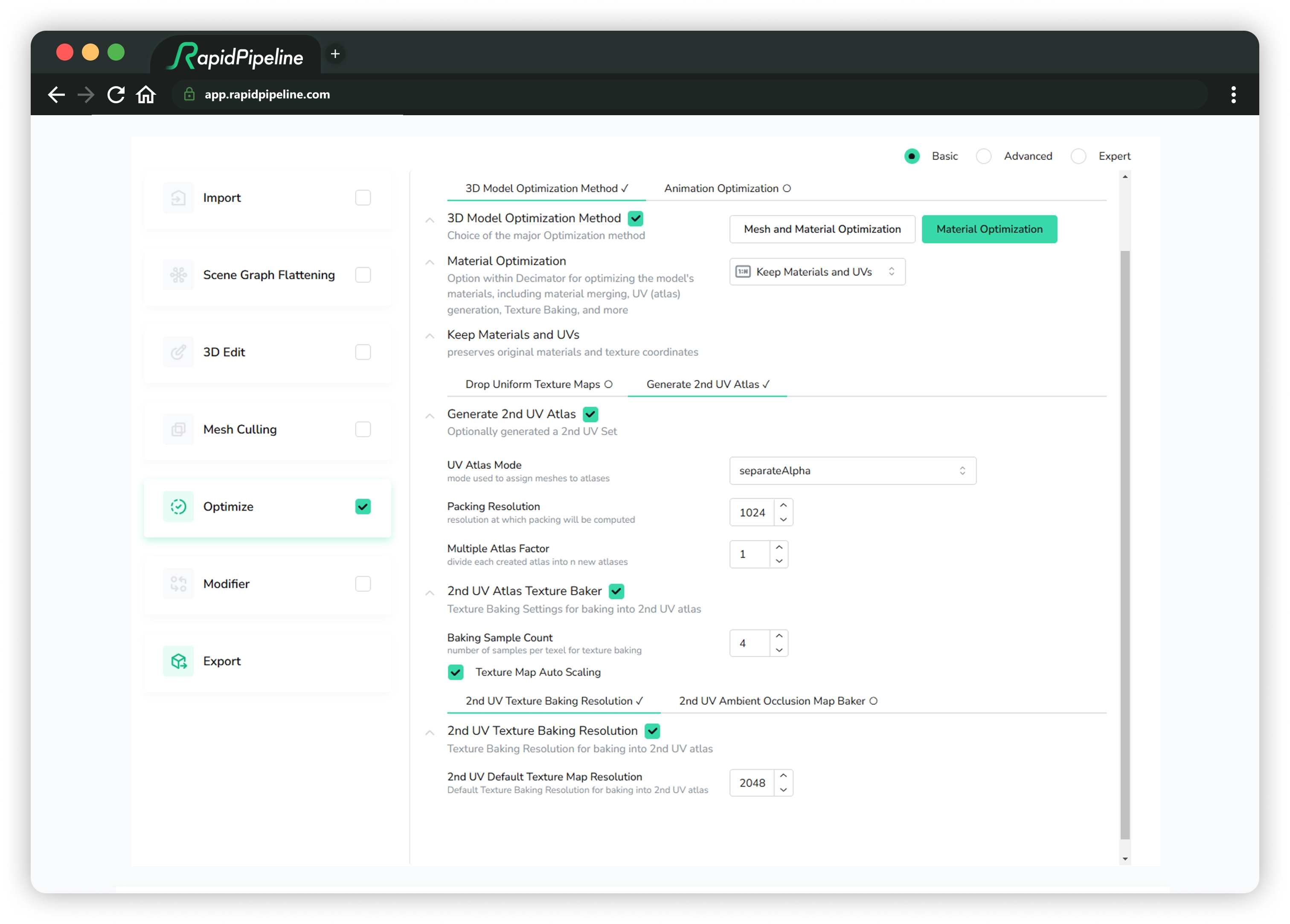Open 2nd UV Texture Baking Resolution tab
The image size is (1290, 924).
click(554, 701)
